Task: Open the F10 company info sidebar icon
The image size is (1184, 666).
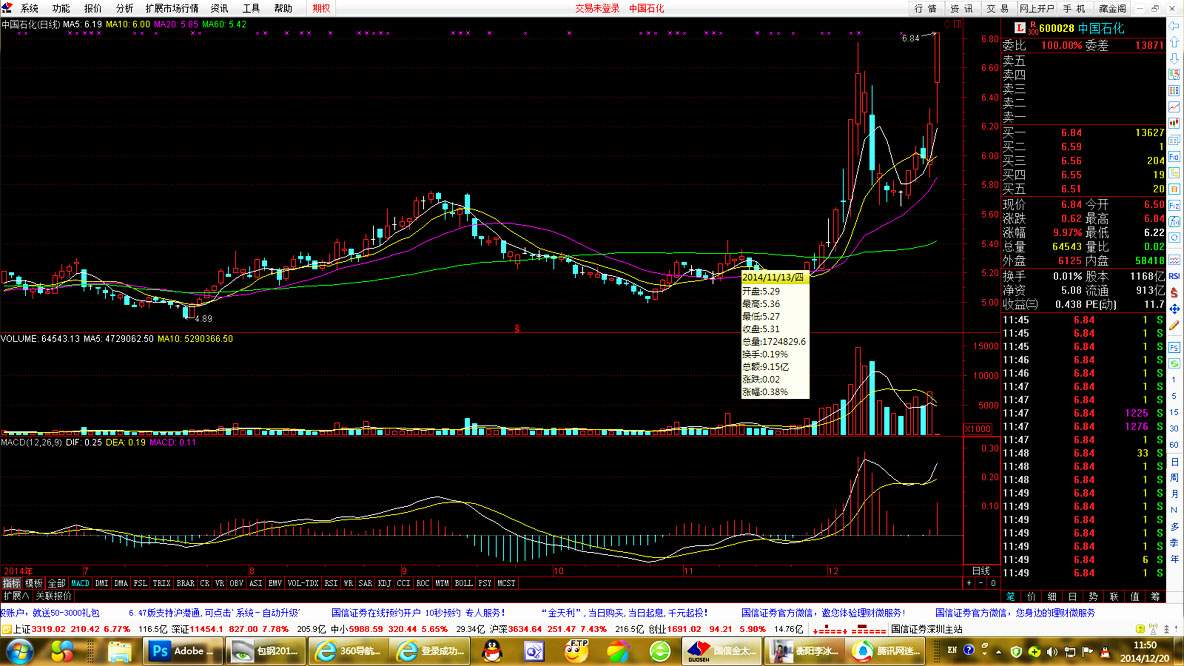Action: (x=1174, y=157)
